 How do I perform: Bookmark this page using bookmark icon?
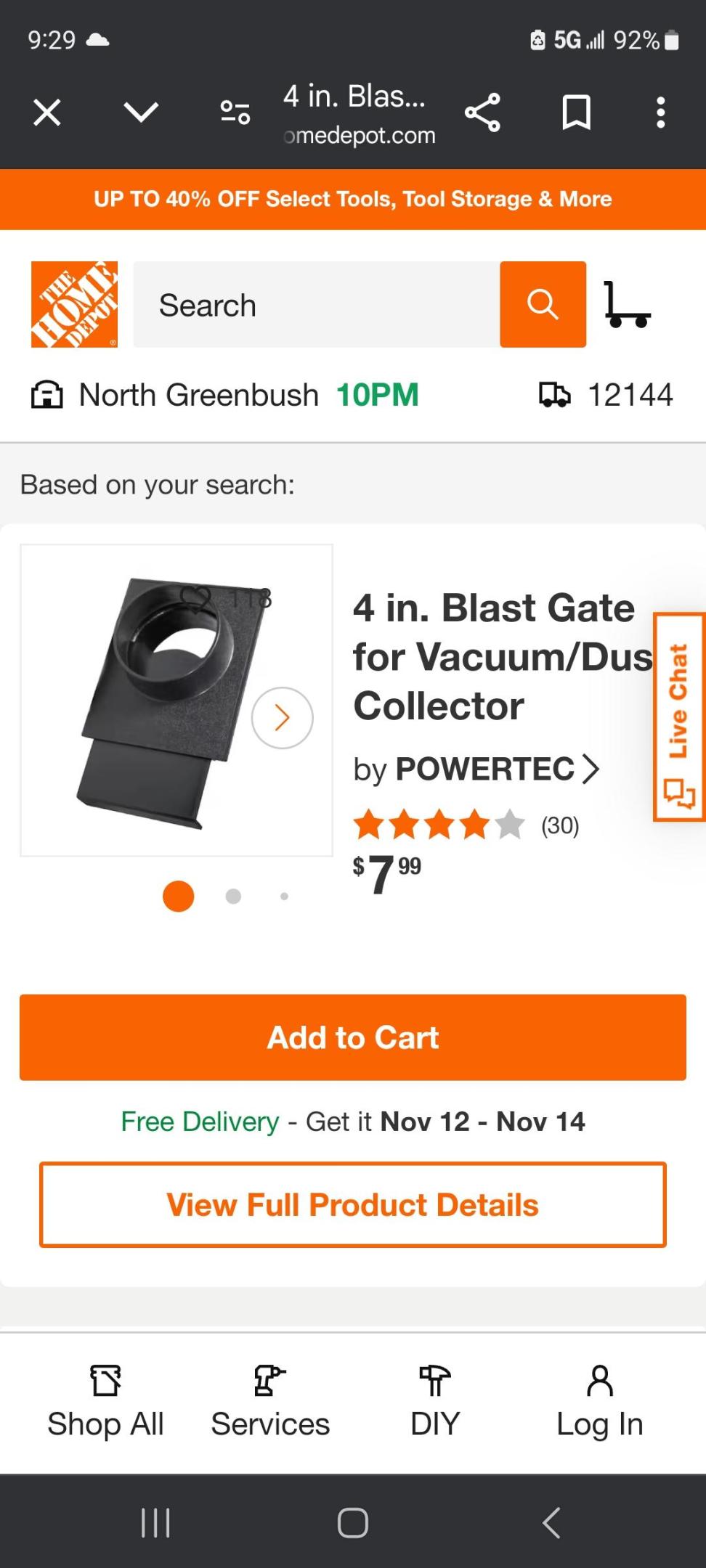coord(576,113)
